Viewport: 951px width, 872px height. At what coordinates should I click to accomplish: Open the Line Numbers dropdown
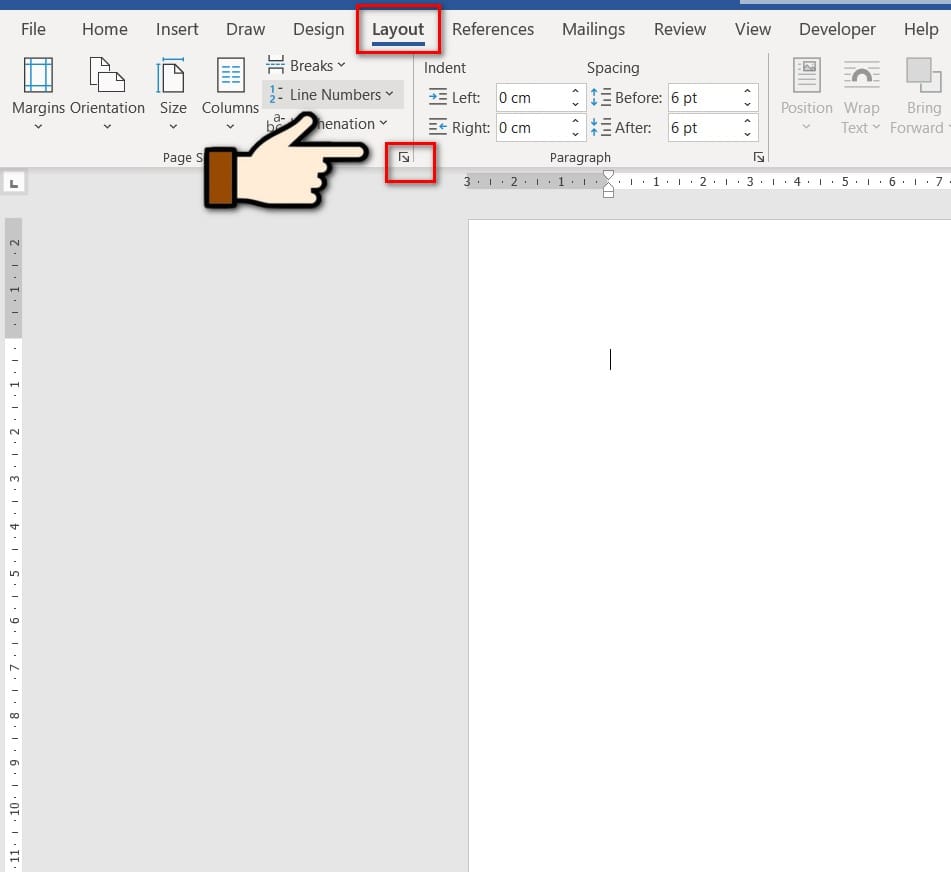(332, 95)
